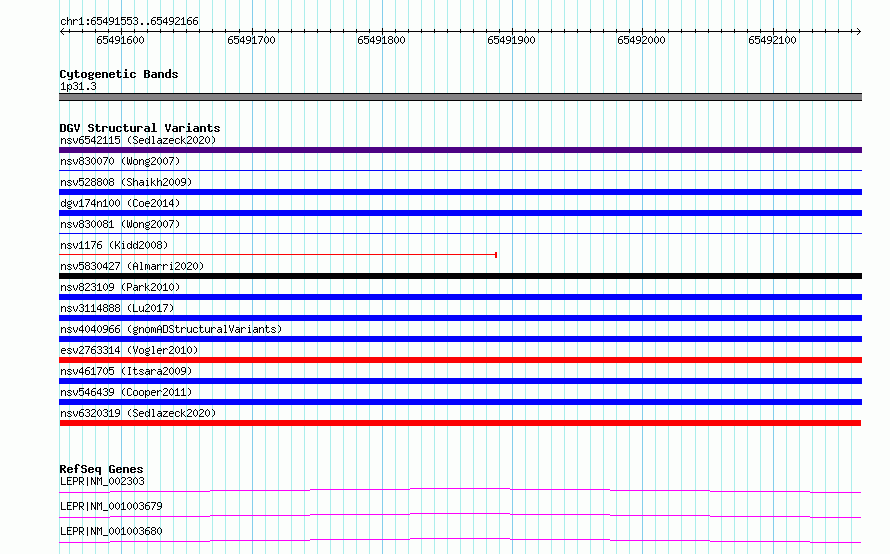
Task: Click ruler position 65491800
Action: click(381, 40)
